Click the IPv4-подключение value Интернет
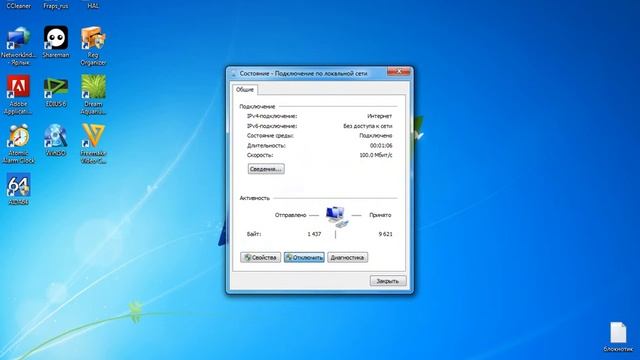This screenshot has width=640, height=360. coord(380,116)
